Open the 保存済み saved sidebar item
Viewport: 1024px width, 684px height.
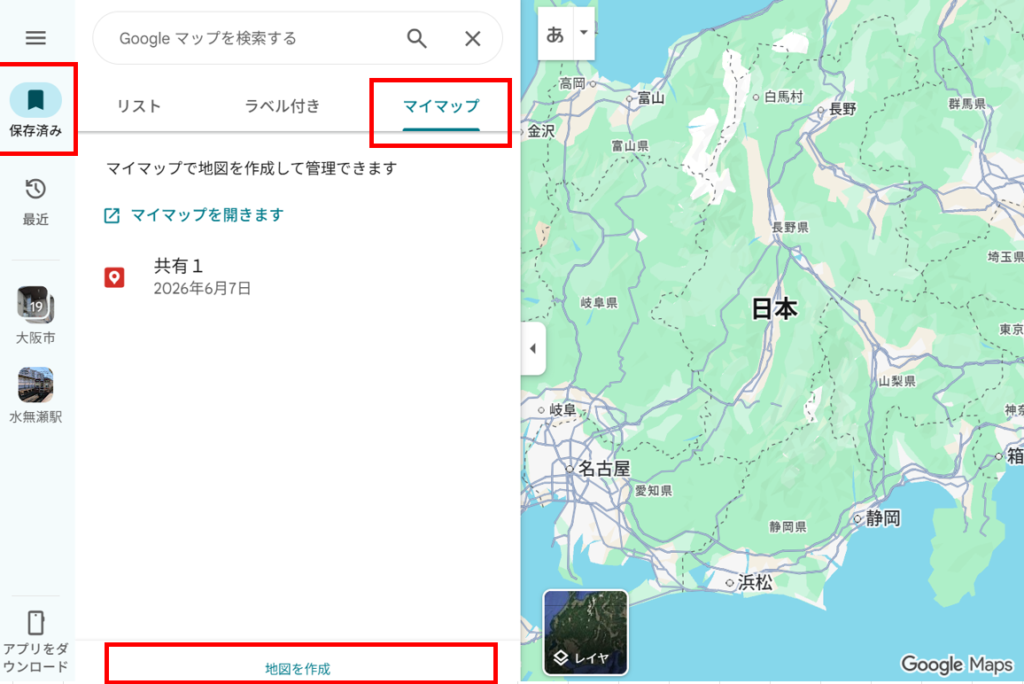35,110
